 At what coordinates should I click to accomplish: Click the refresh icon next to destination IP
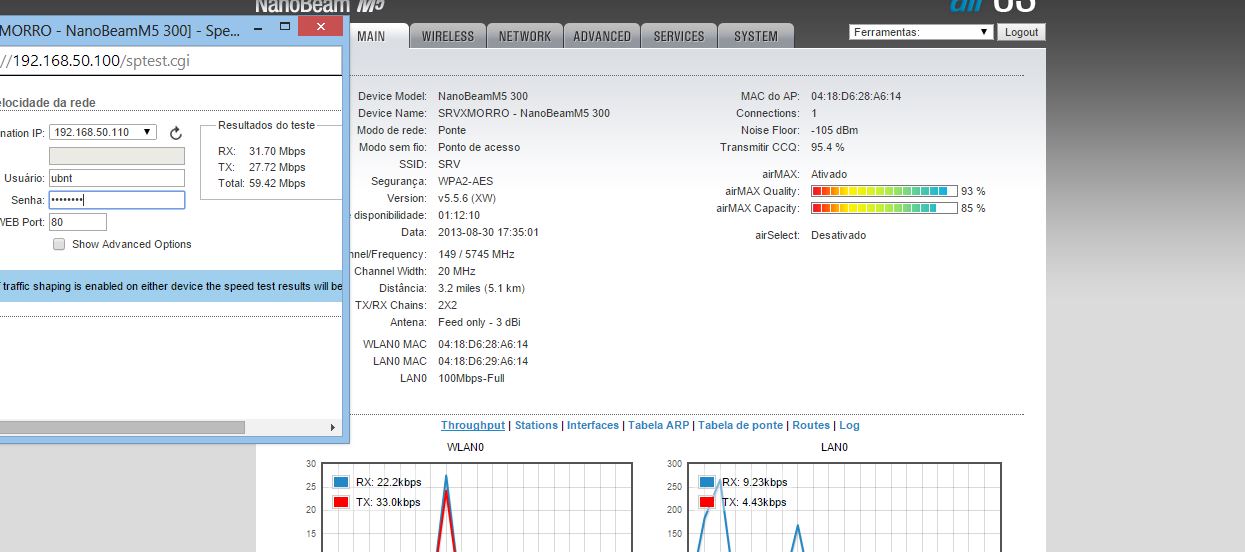point(176,133)
